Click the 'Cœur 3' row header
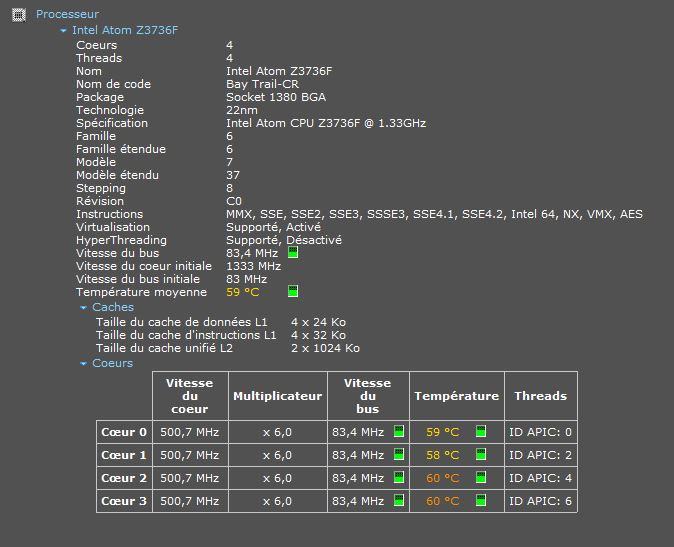The height and width of the screenshot is (547, 674). click(x=124, y=501)
